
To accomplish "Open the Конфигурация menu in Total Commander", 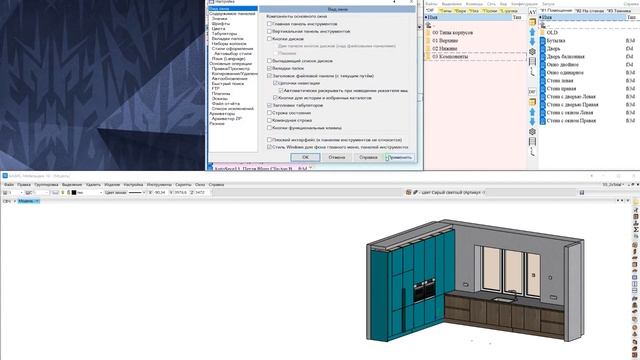I will tap(524, 4).
